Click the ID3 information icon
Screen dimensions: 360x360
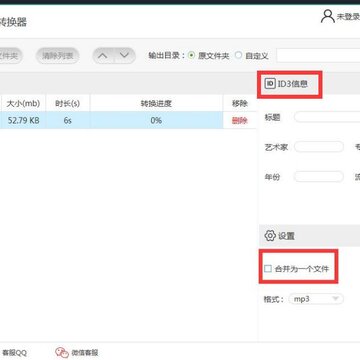(x=270, y=84)
